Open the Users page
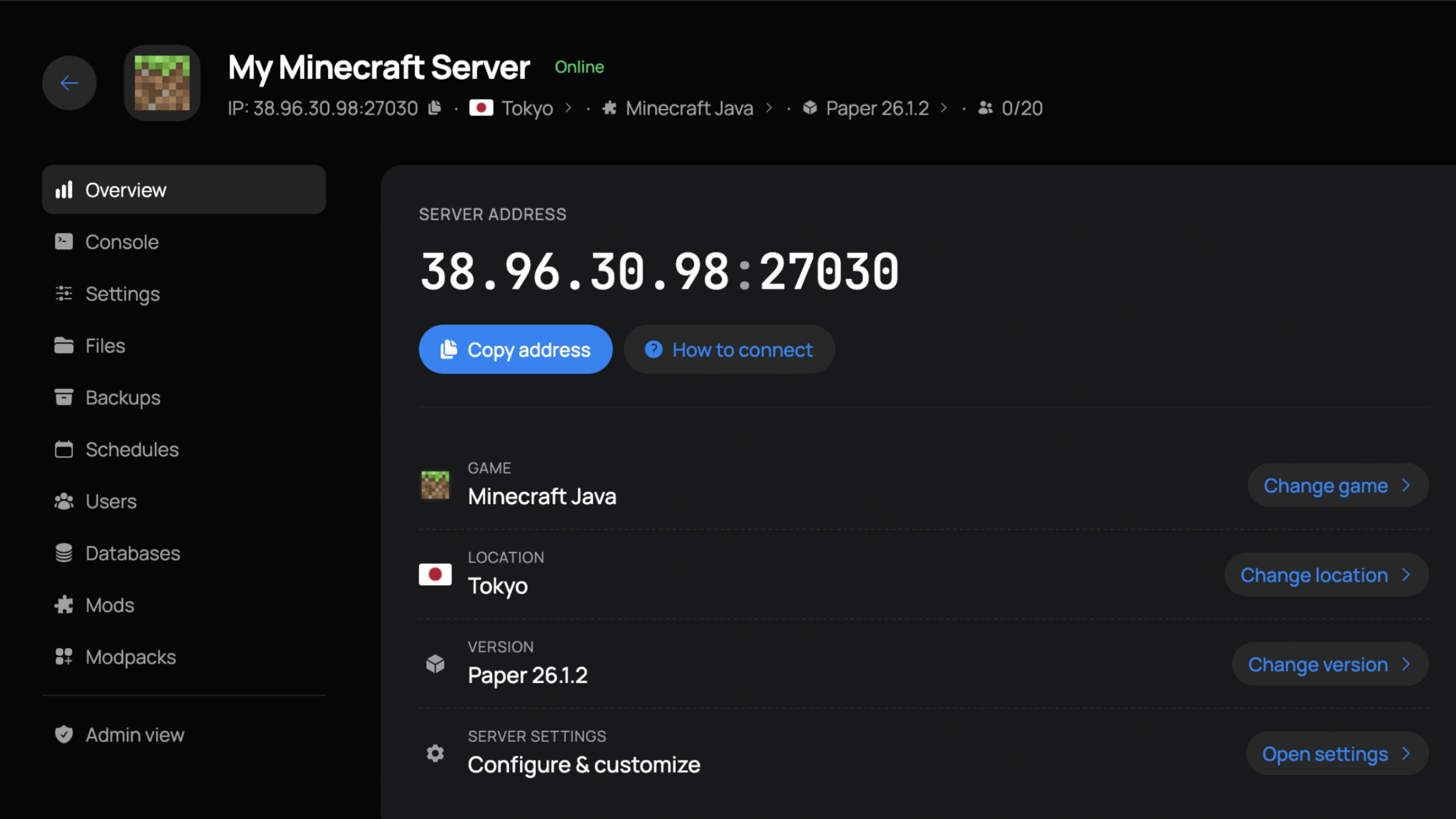 click(184, 501)
